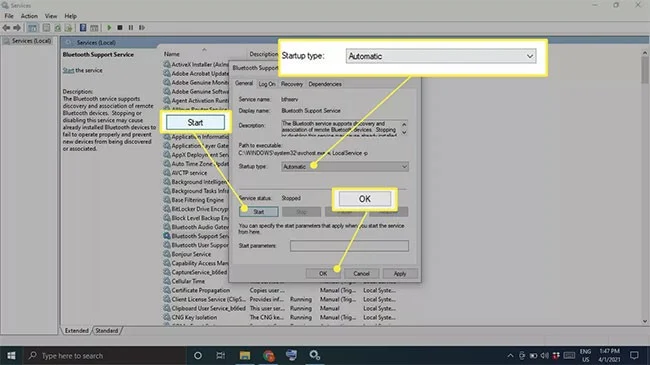
Task: Click the gear icon beside AVCTP service
Action: click(167, 173)
